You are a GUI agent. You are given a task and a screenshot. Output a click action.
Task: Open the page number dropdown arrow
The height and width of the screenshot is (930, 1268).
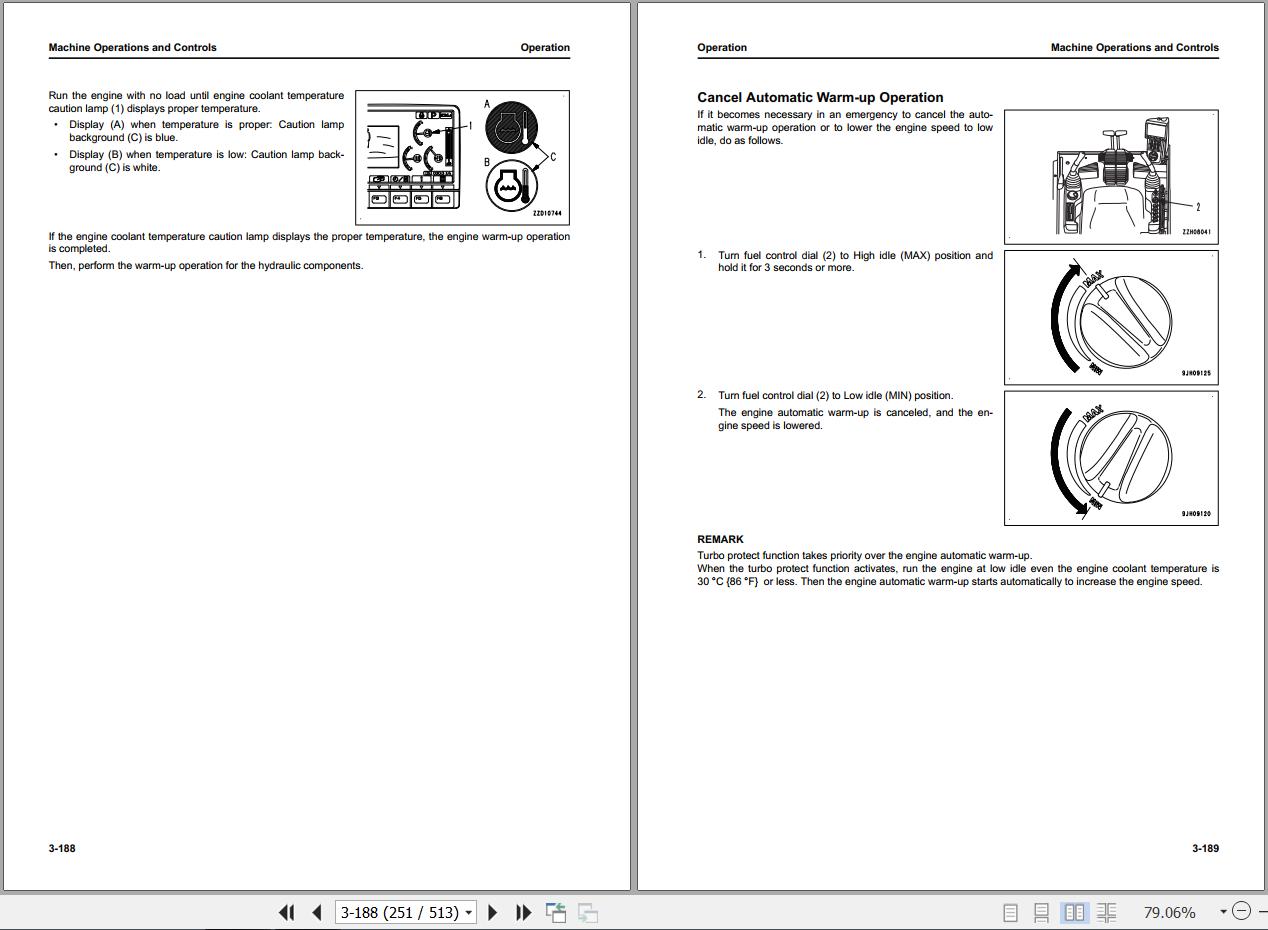[469, 913]
